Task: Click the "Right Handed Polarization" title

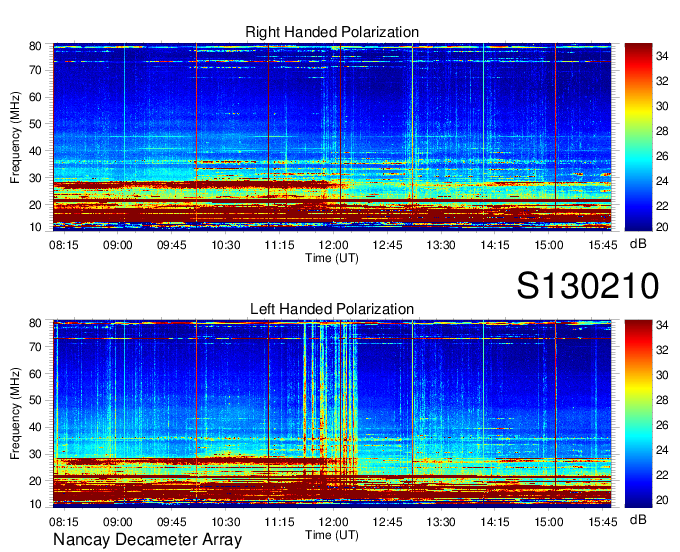Action: tap(332, 32)
